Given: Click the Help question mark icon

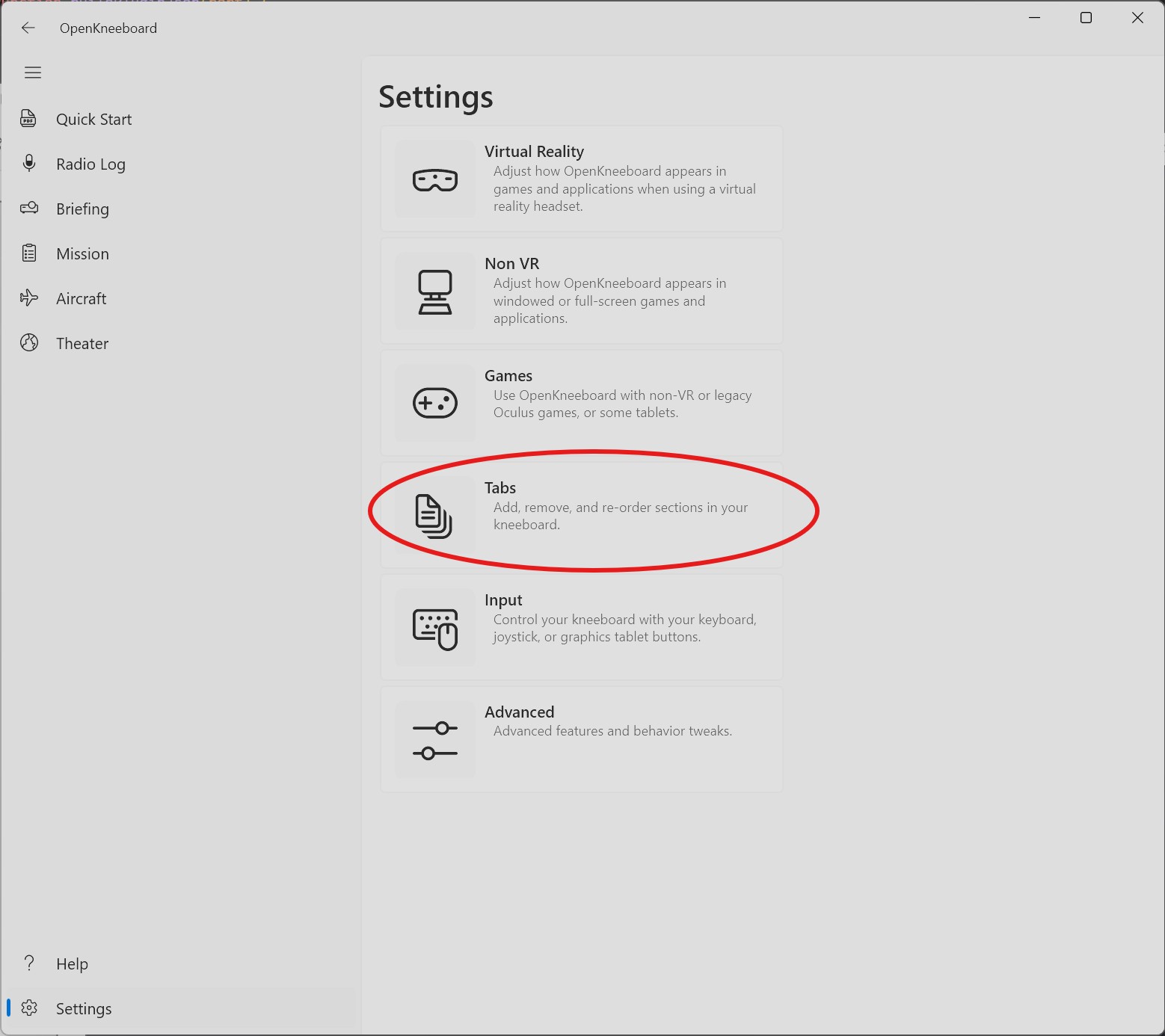Looking at the screenshot, I should pos(29,963).
